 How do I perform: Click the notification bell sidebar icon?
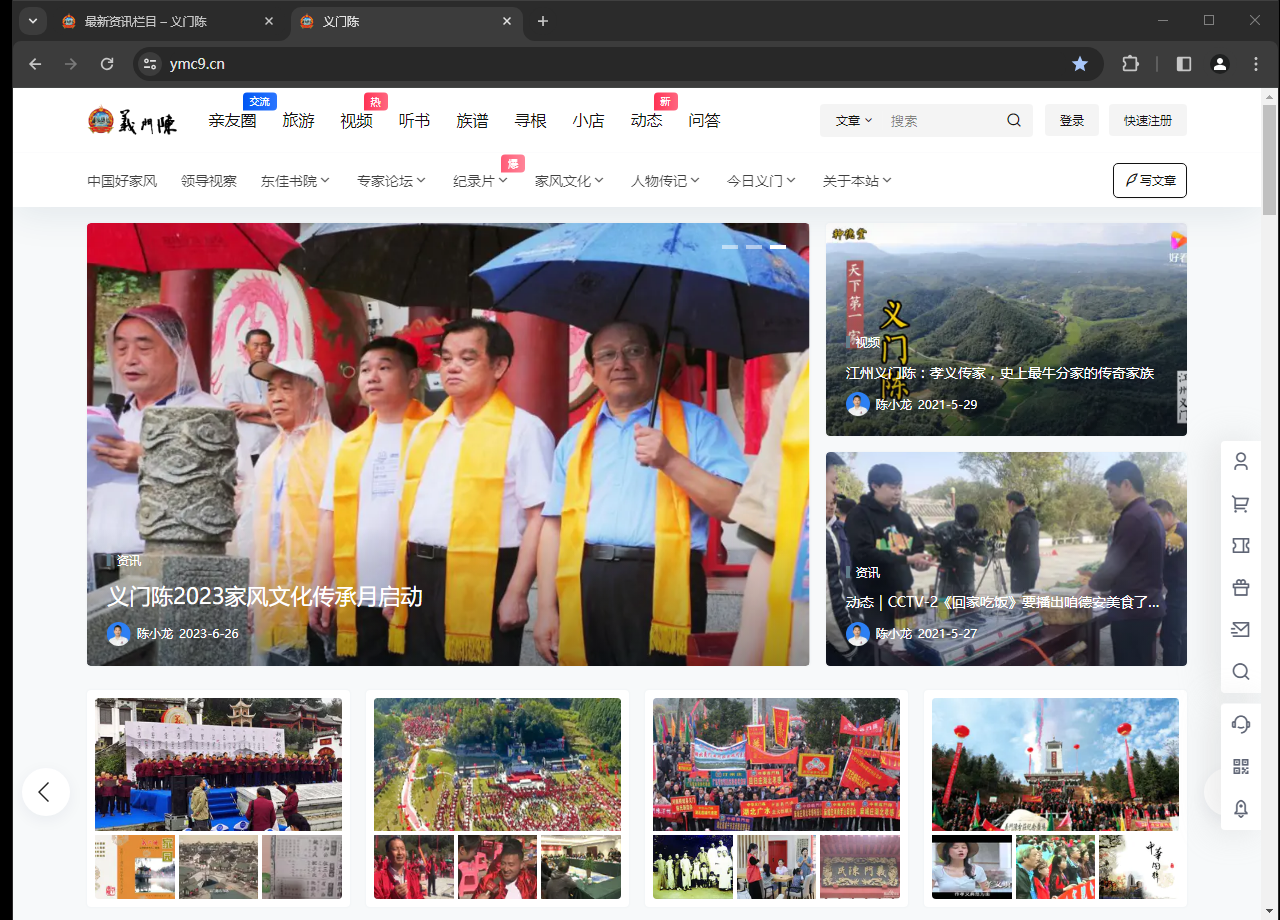point(1241,809)
